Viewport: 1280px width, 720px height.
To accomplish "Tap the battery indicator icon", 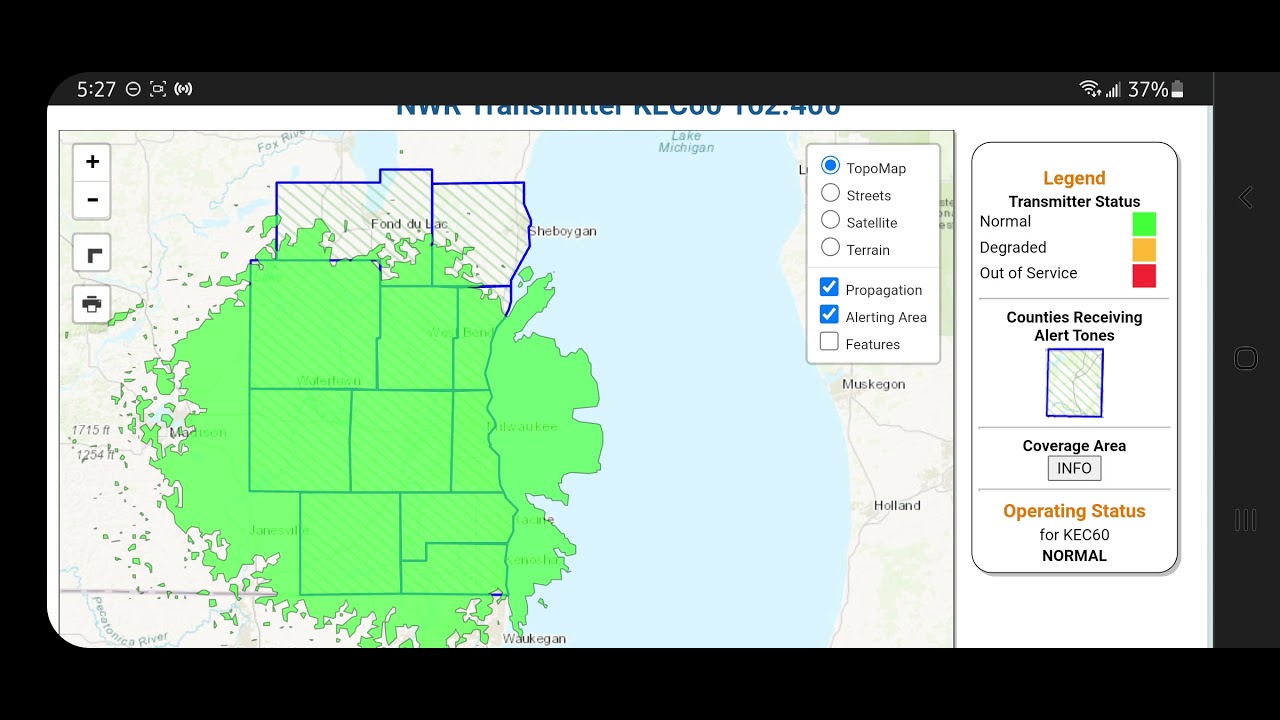I will pos(1177,89).
